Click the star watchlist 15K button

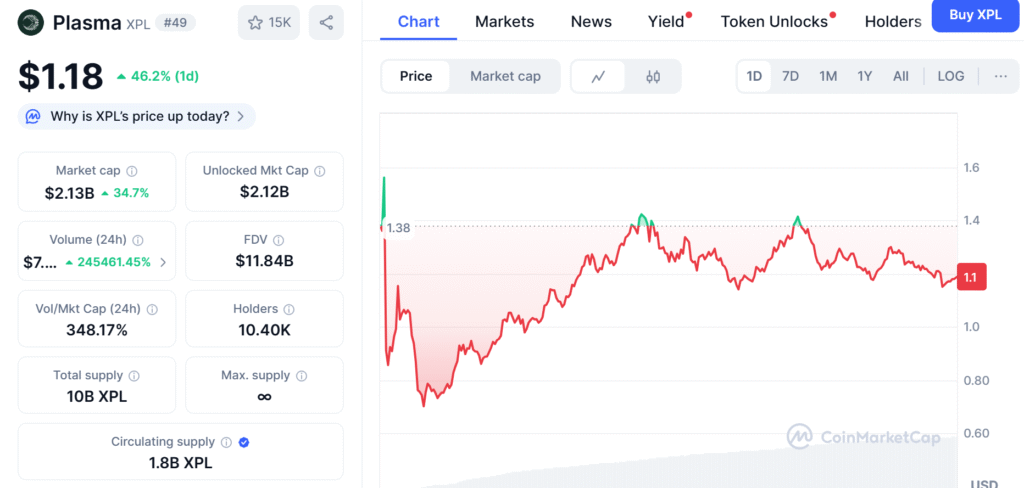click(269, 22)
